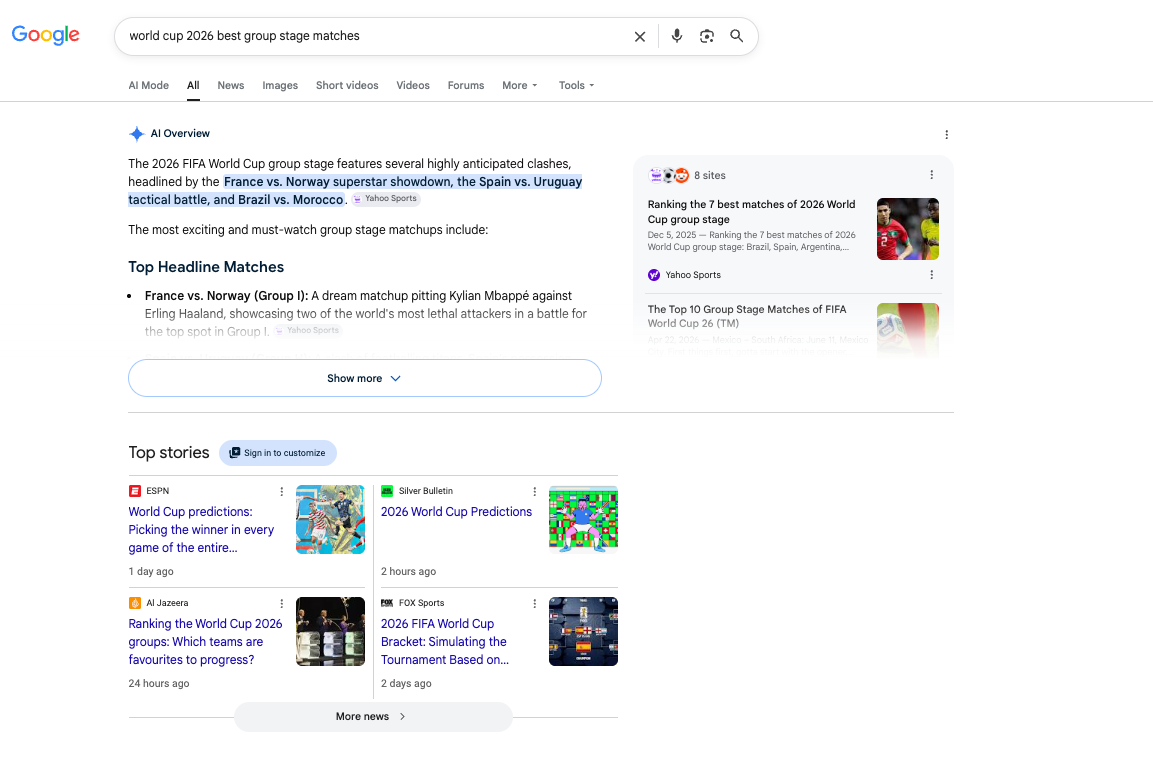Open 2026 World Cup Predictions link
This screenshot has height=764, width=1153.
click(x=456, y=512)
